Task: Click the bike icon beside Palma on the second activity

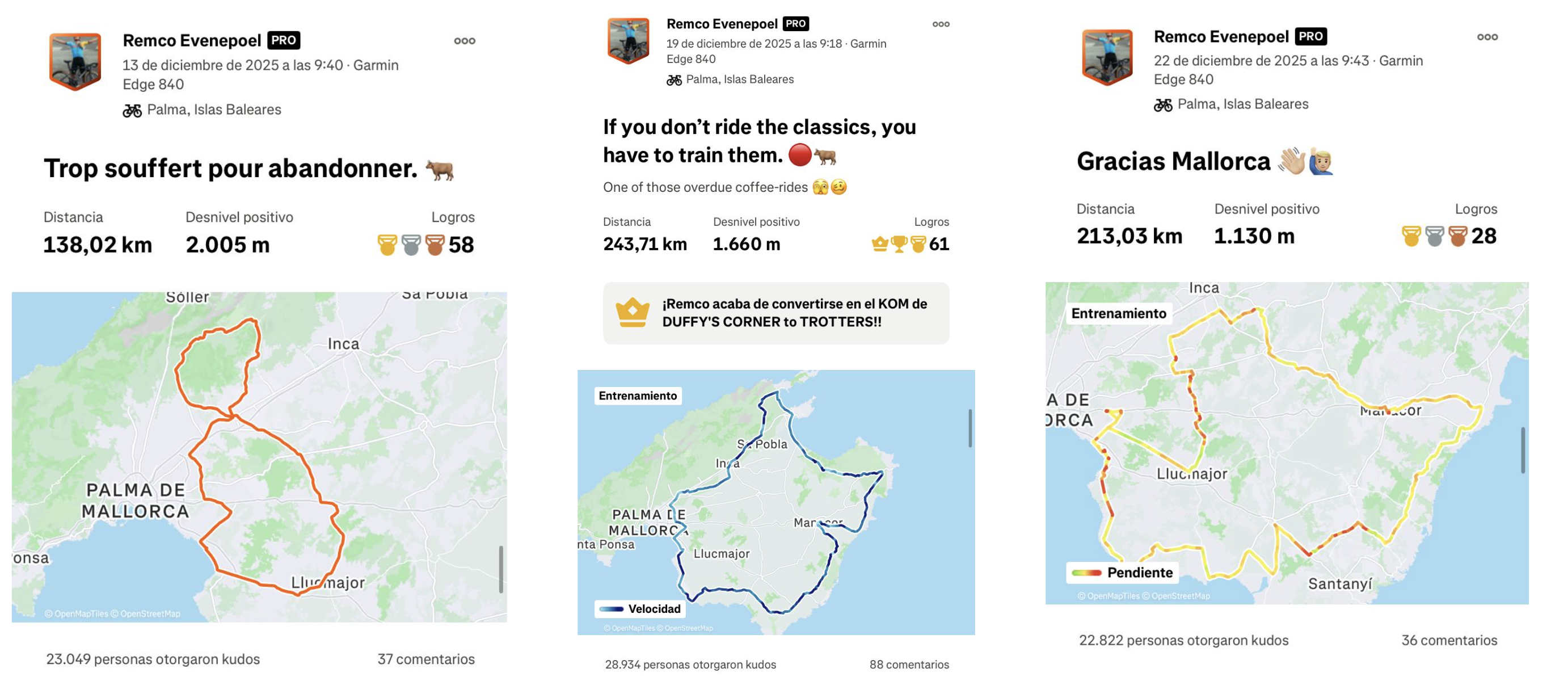Action: (x=674, y=80)
